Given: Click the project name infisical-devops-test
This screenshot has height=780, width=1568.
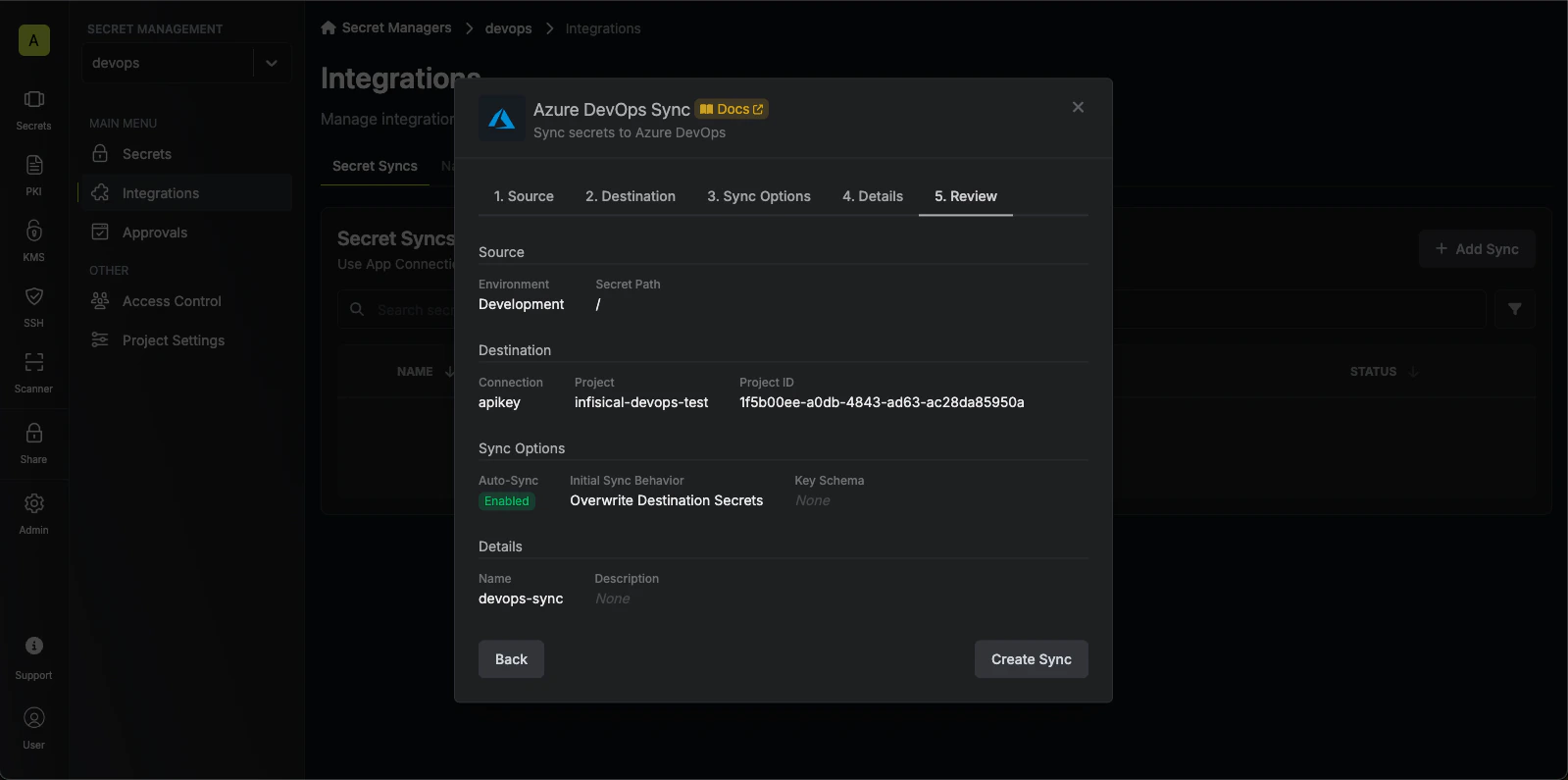Looking at the screenshot, I should point(641,402).
